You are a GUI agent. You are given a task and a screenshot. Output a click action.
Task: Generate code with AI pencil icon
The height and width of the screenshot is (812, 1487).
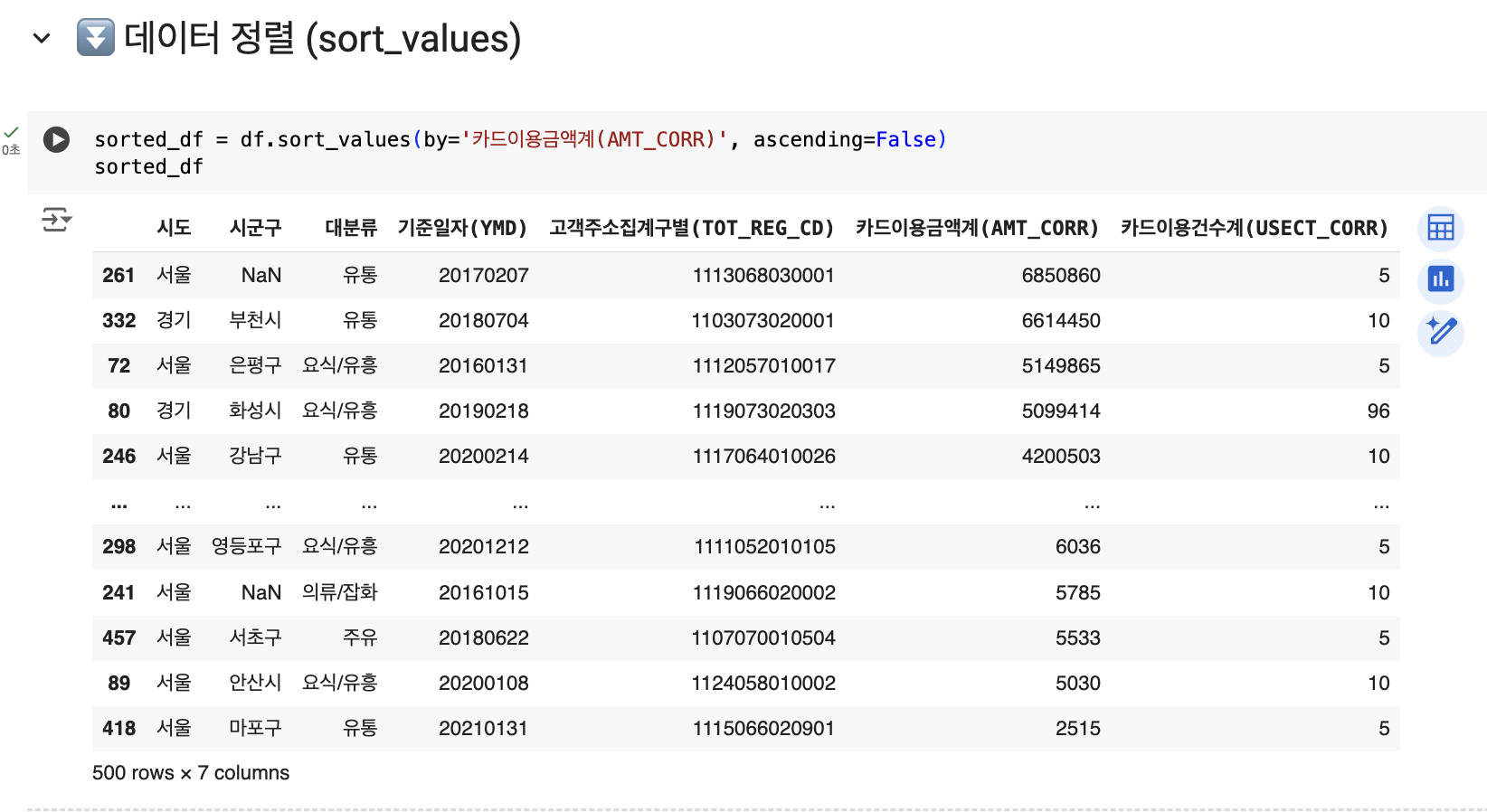coord(1440,332)
